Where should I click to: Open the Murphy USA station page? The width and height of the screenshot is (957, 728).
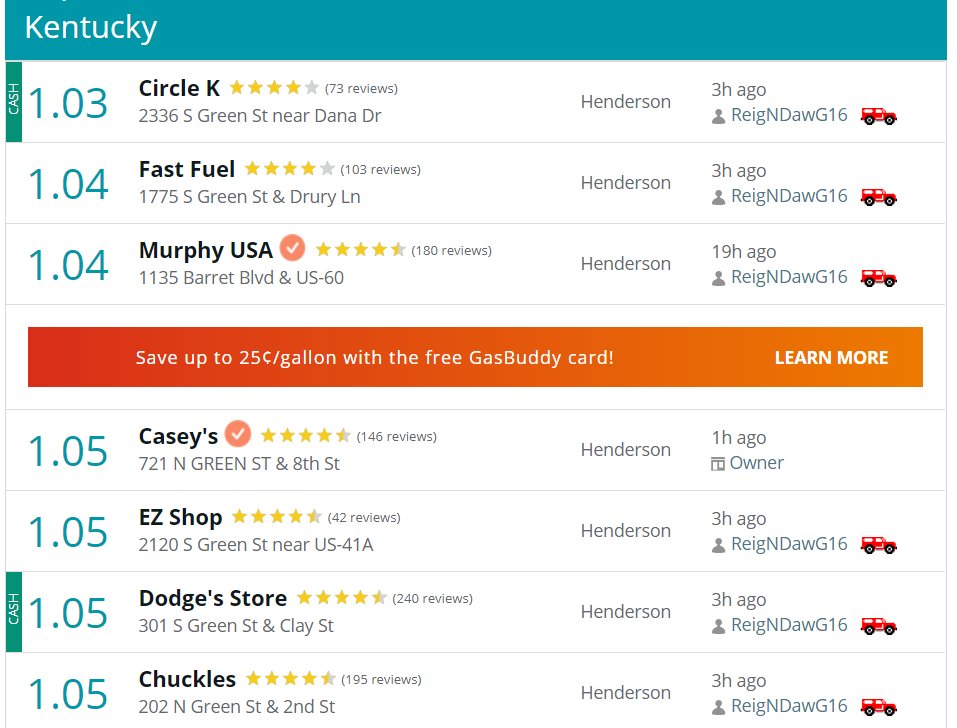tap(206, 250)
